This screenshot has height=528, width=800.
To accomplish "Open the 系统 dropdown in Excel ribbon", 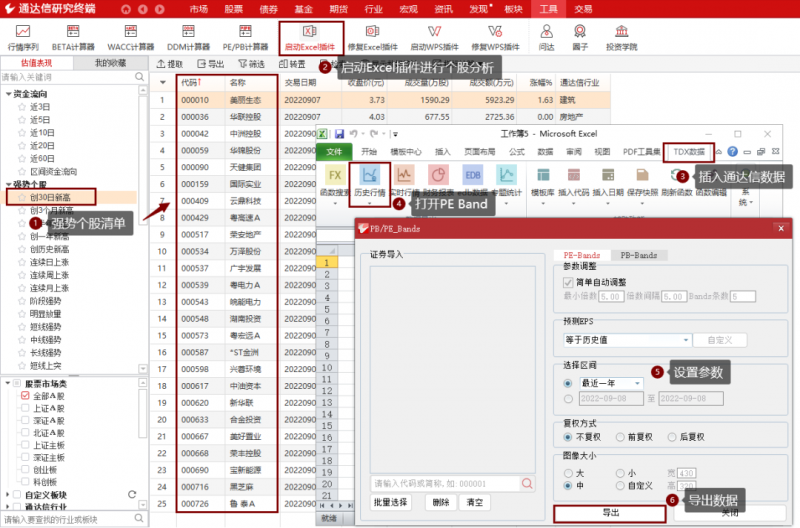I will (x=746, y=198).
